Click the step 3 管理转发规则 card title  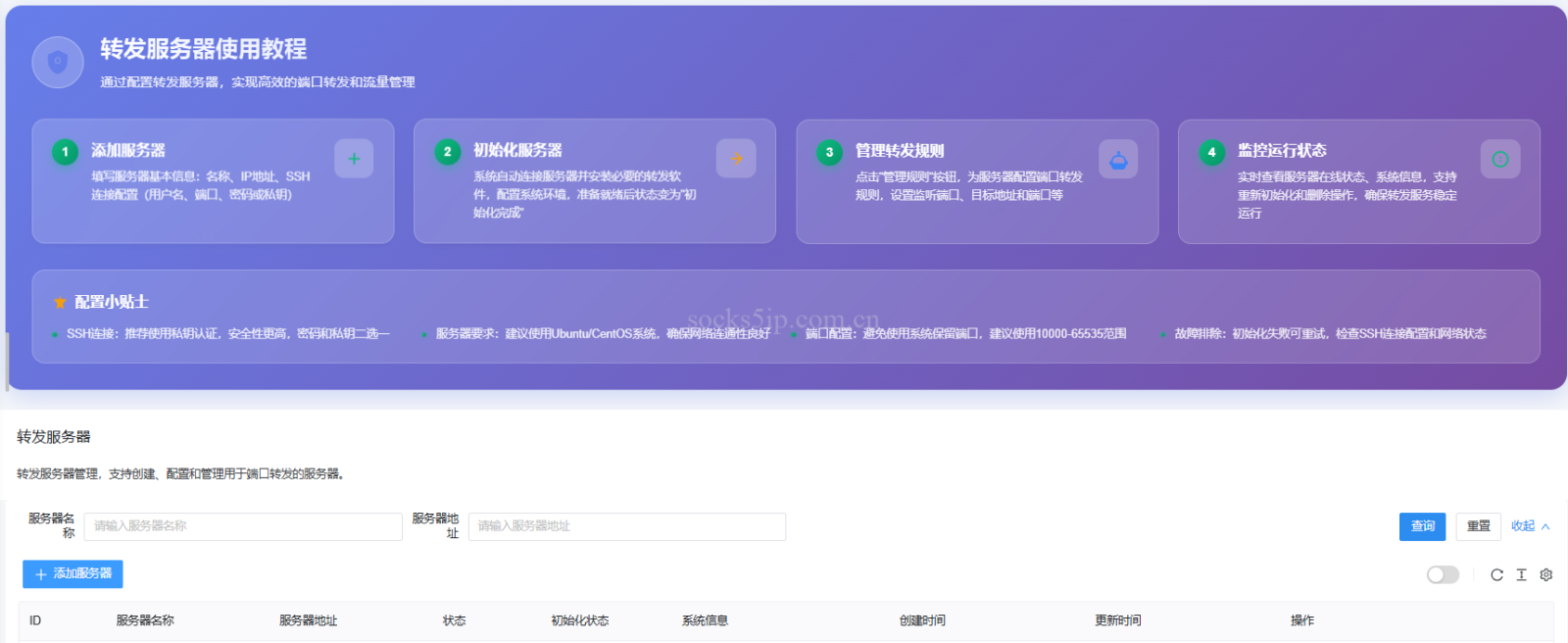click(900, 150)
